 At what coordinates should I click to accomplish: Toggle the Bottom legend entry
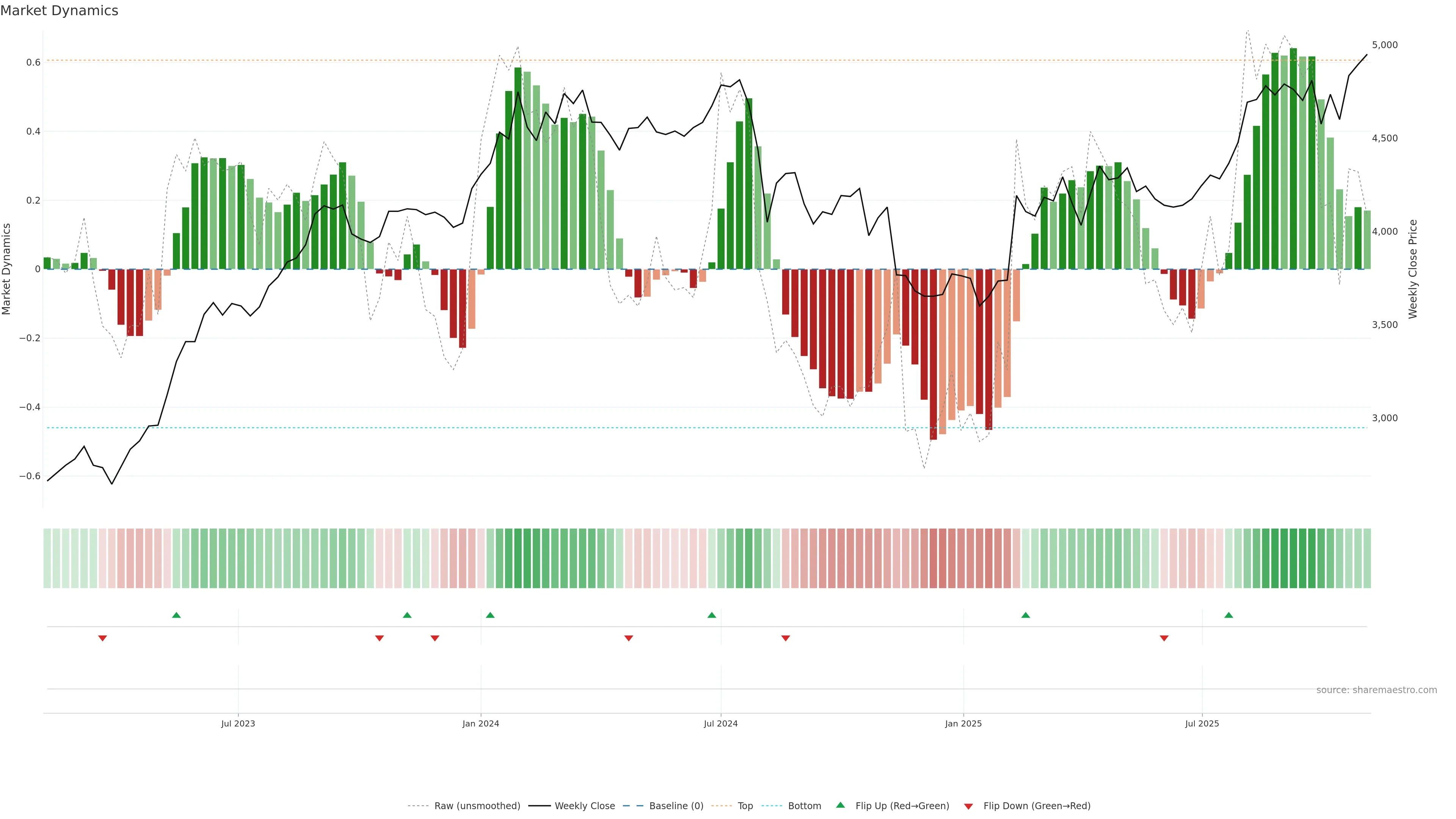pyautogui.click(x=804, y=805)
